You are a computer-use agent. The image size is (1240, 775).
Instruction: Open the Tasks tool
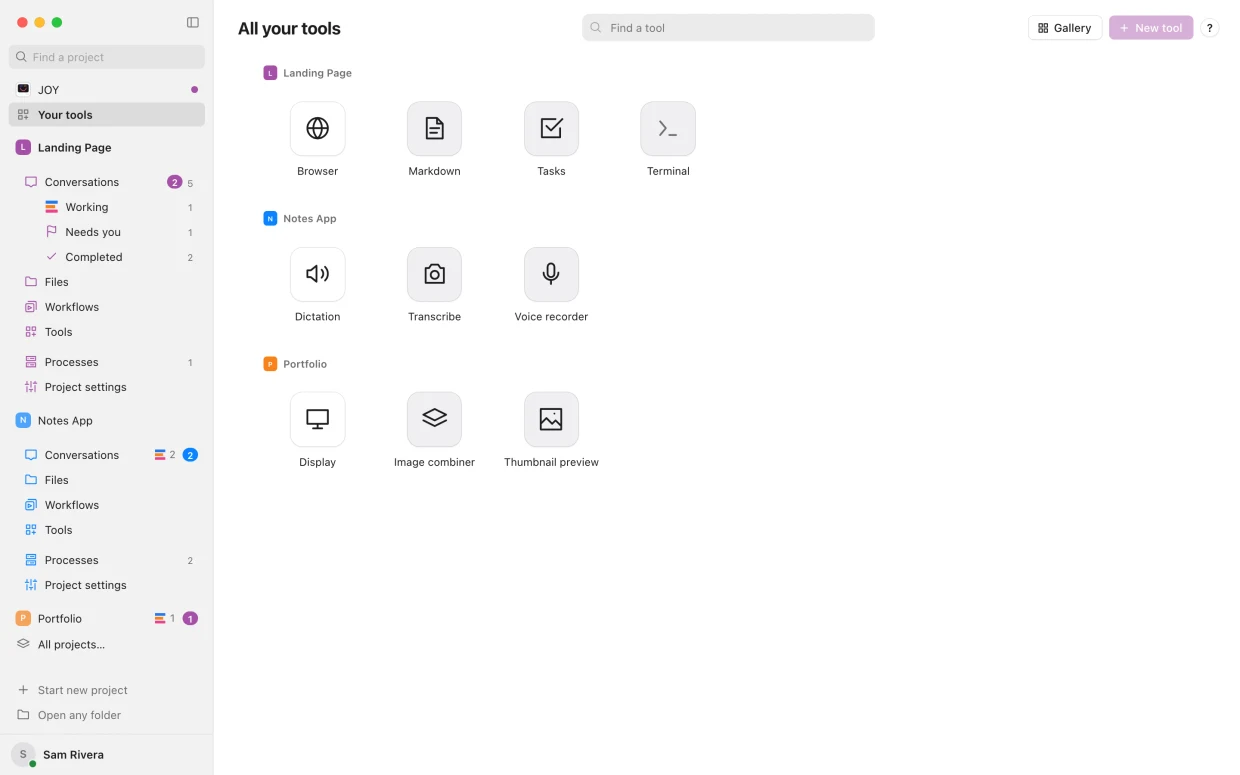(551, 128)
